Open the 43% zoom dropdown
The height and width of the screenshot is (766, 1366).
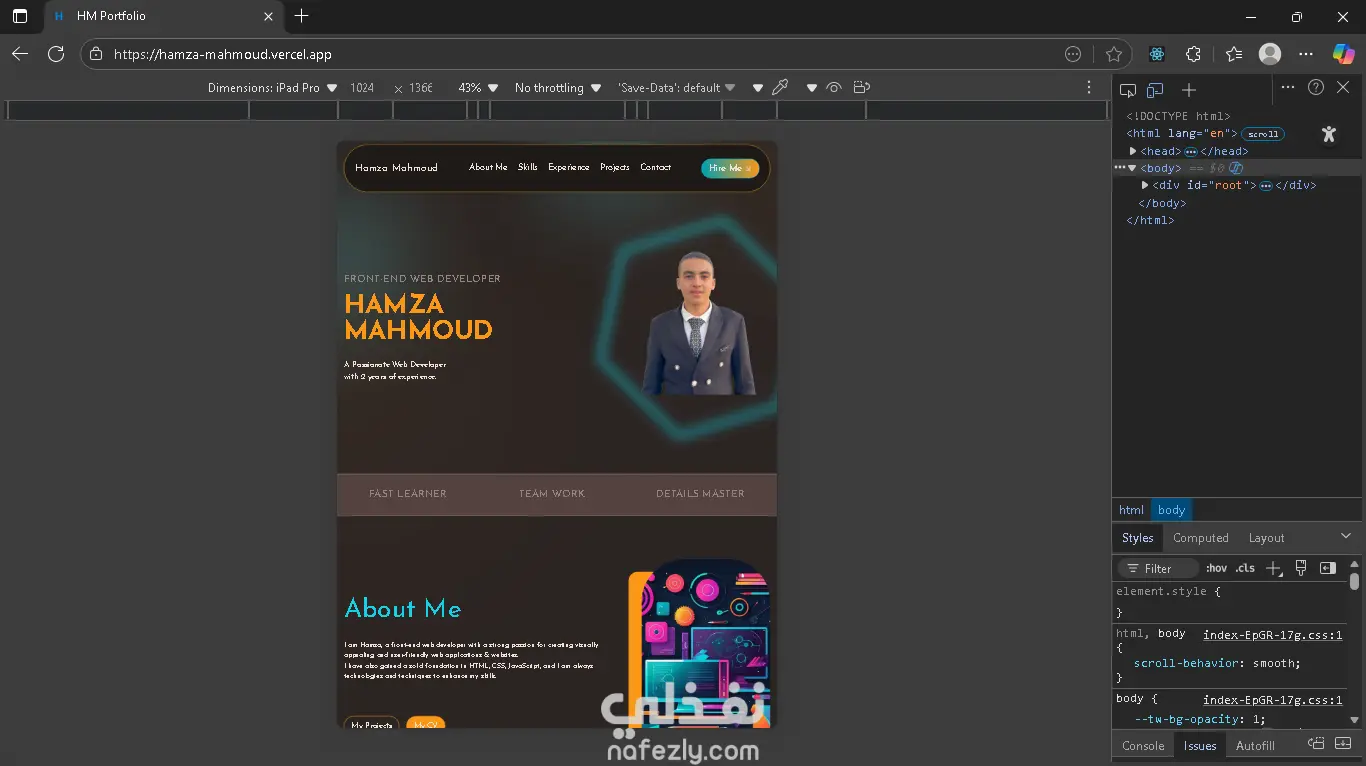[478, 88]
